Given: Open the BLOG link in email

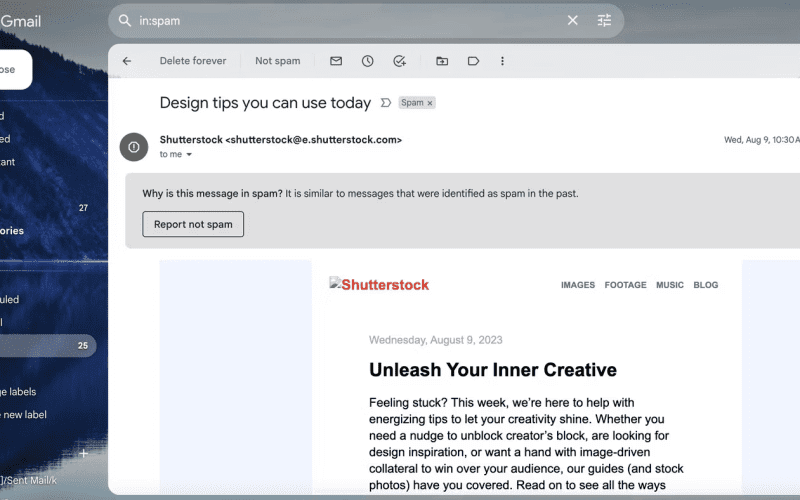Looking at the screenshot, I should pyautogui.click(x=706, y=285).
